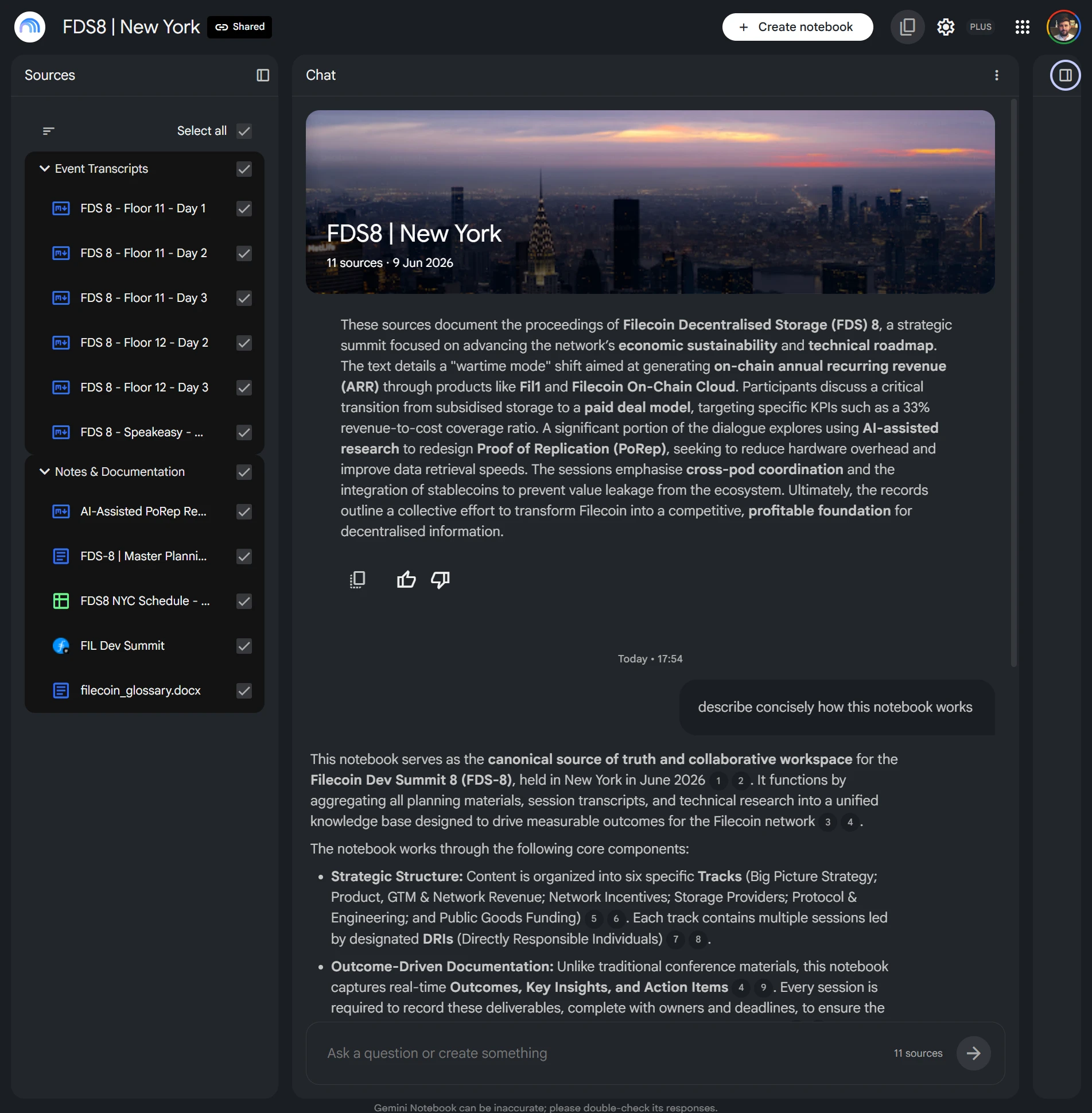Collapse the Notes & Documentation group
The width and height of the screenshot is (1092, 1113).
(x=44, y=472)
